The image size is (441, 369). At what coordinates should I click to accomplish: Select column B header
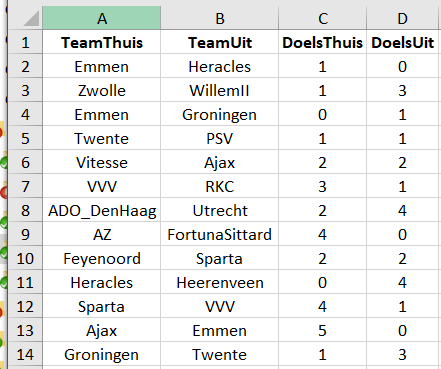pyautogui.click(x=220, y=18)
